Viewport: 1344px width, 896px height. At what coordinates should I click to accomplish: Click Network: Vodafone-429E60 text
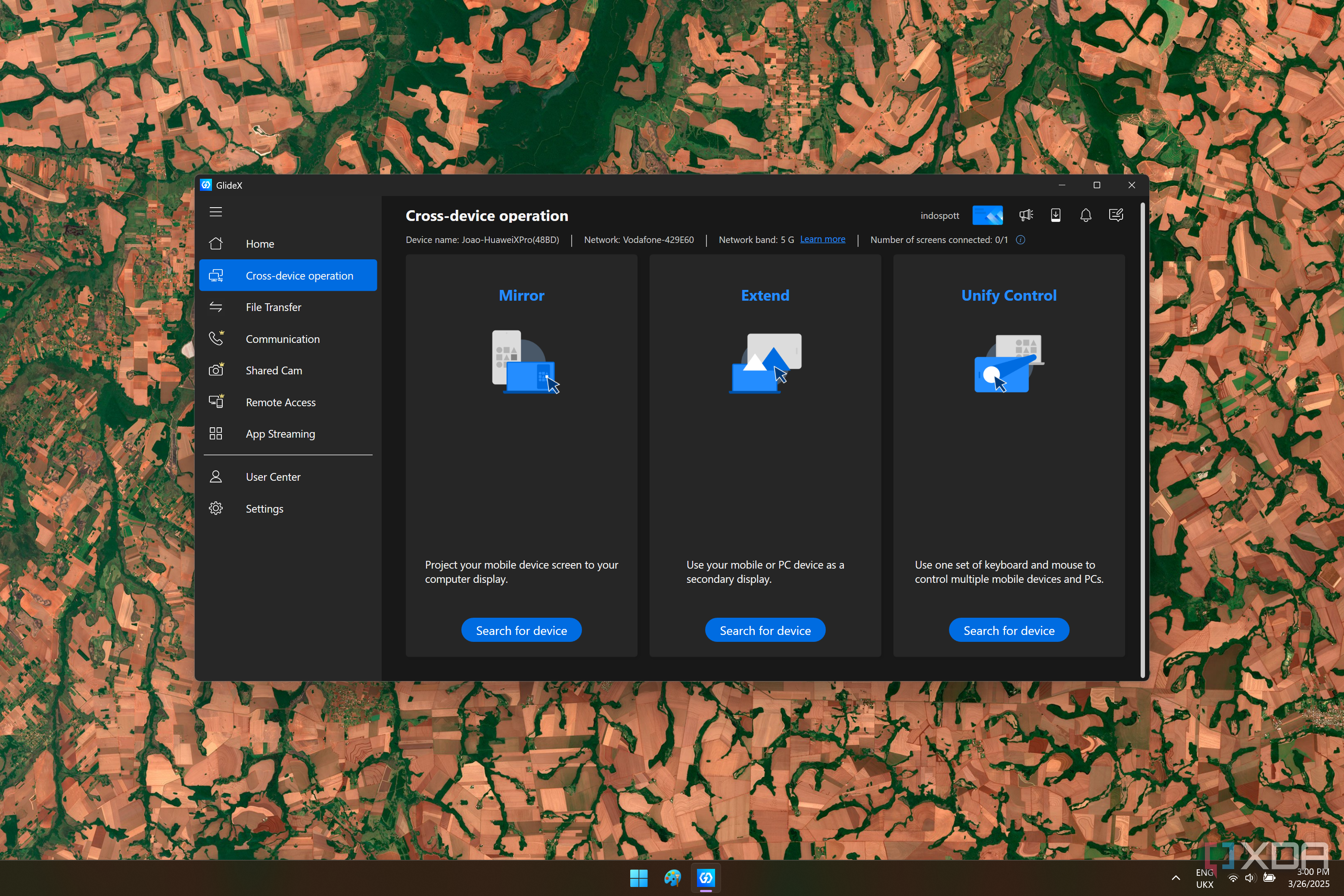[639, 240]
